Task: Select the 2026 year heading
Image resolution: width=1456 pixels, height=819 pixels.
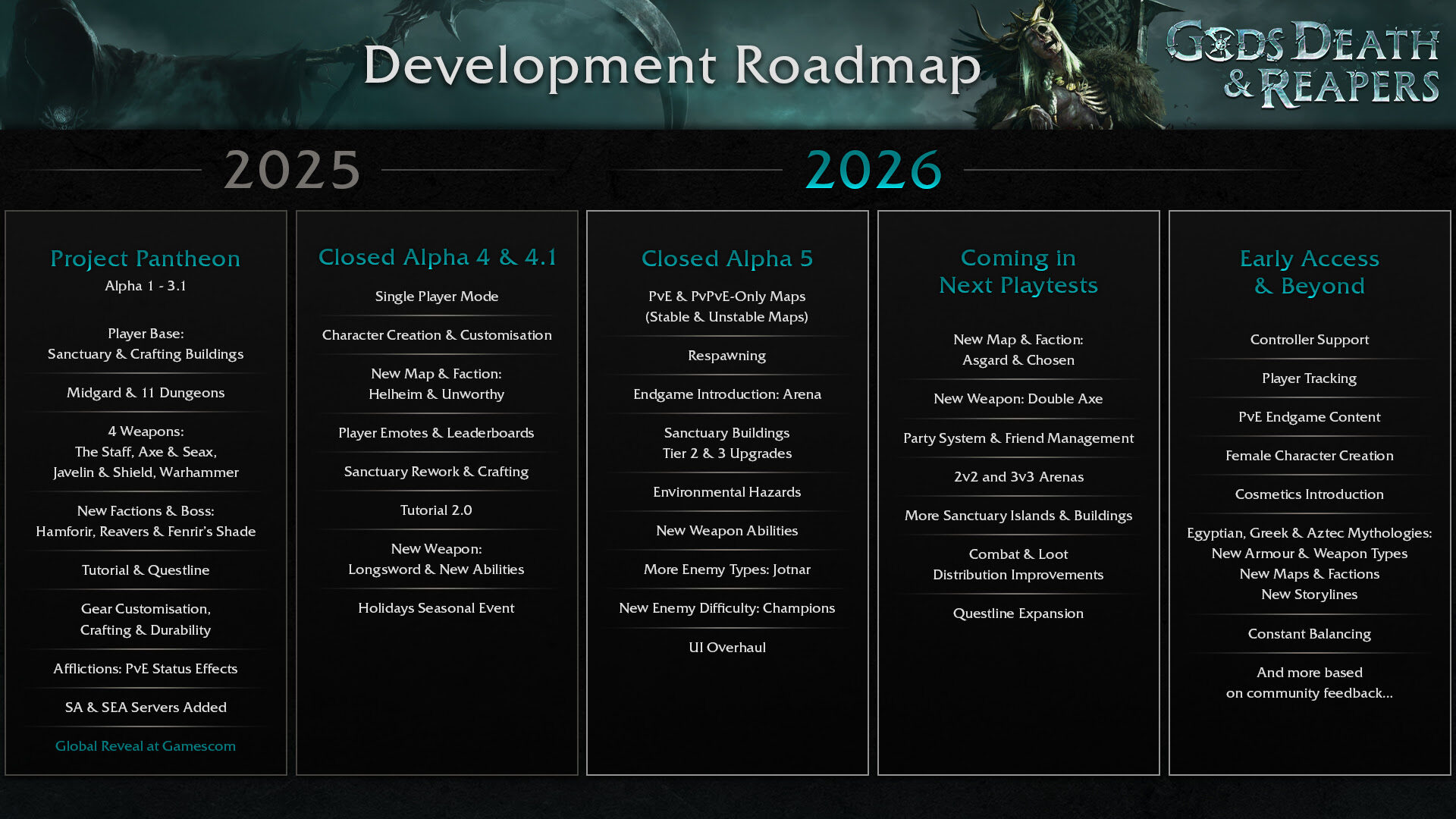Action: (874, 170)
